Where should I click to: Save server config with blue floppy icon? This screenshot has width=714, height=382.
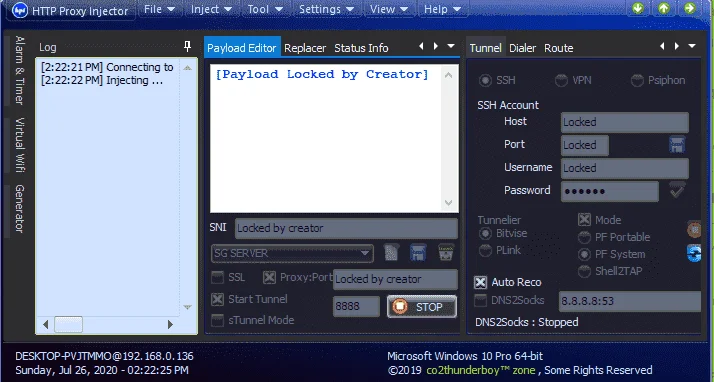pos(418,252)
